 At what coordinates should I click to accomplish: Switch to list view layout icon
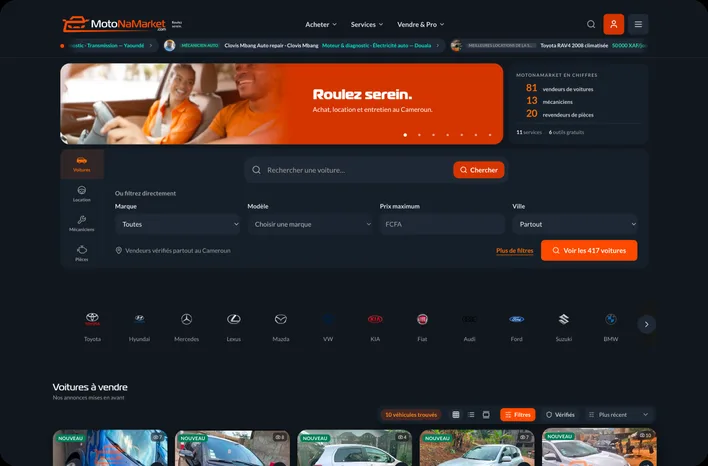(471, 415)
